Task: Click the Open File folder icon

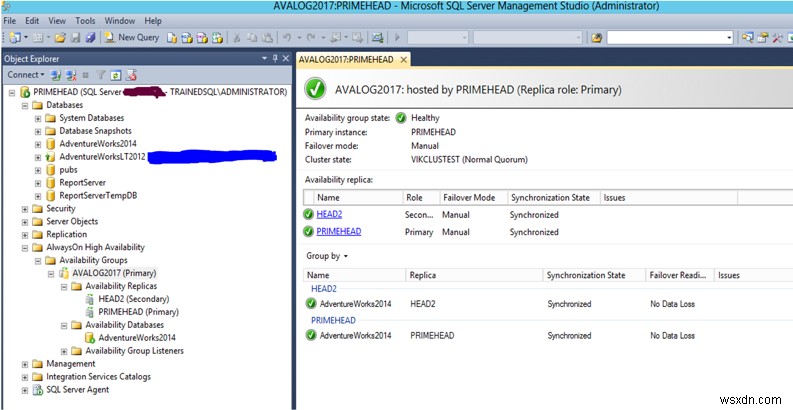Action: coord(60,37)
